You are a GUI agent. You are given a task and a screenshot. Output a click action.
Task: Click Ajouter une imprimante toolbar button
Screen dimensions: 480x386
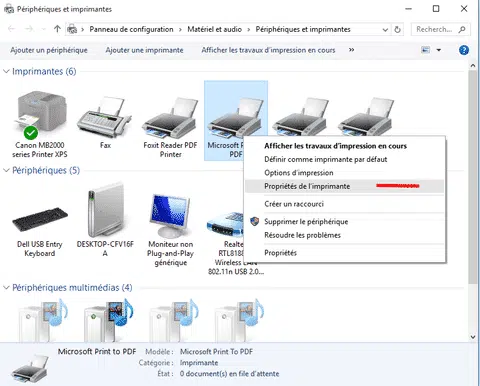point(144,50)
